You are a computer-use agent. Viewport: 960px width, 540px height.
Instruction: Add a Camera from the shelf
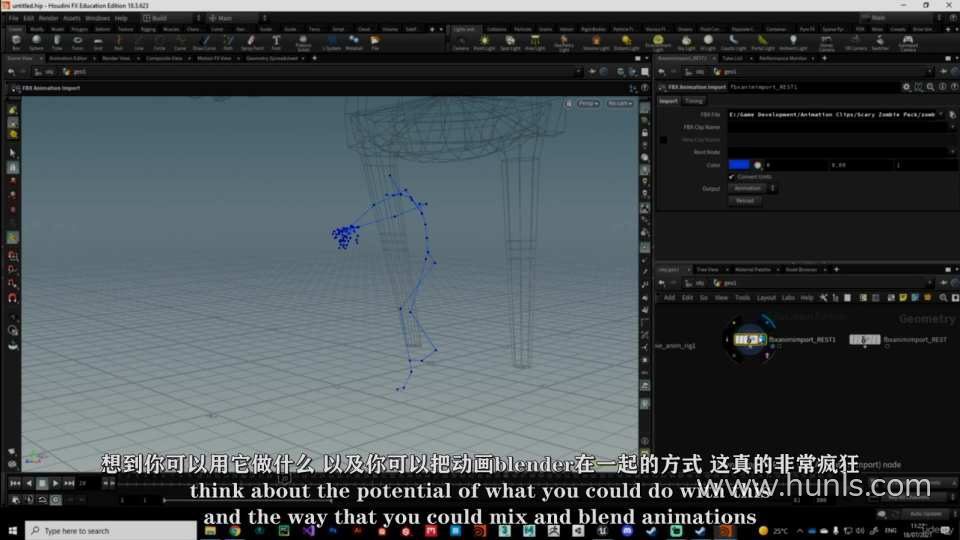coord(461,42)
